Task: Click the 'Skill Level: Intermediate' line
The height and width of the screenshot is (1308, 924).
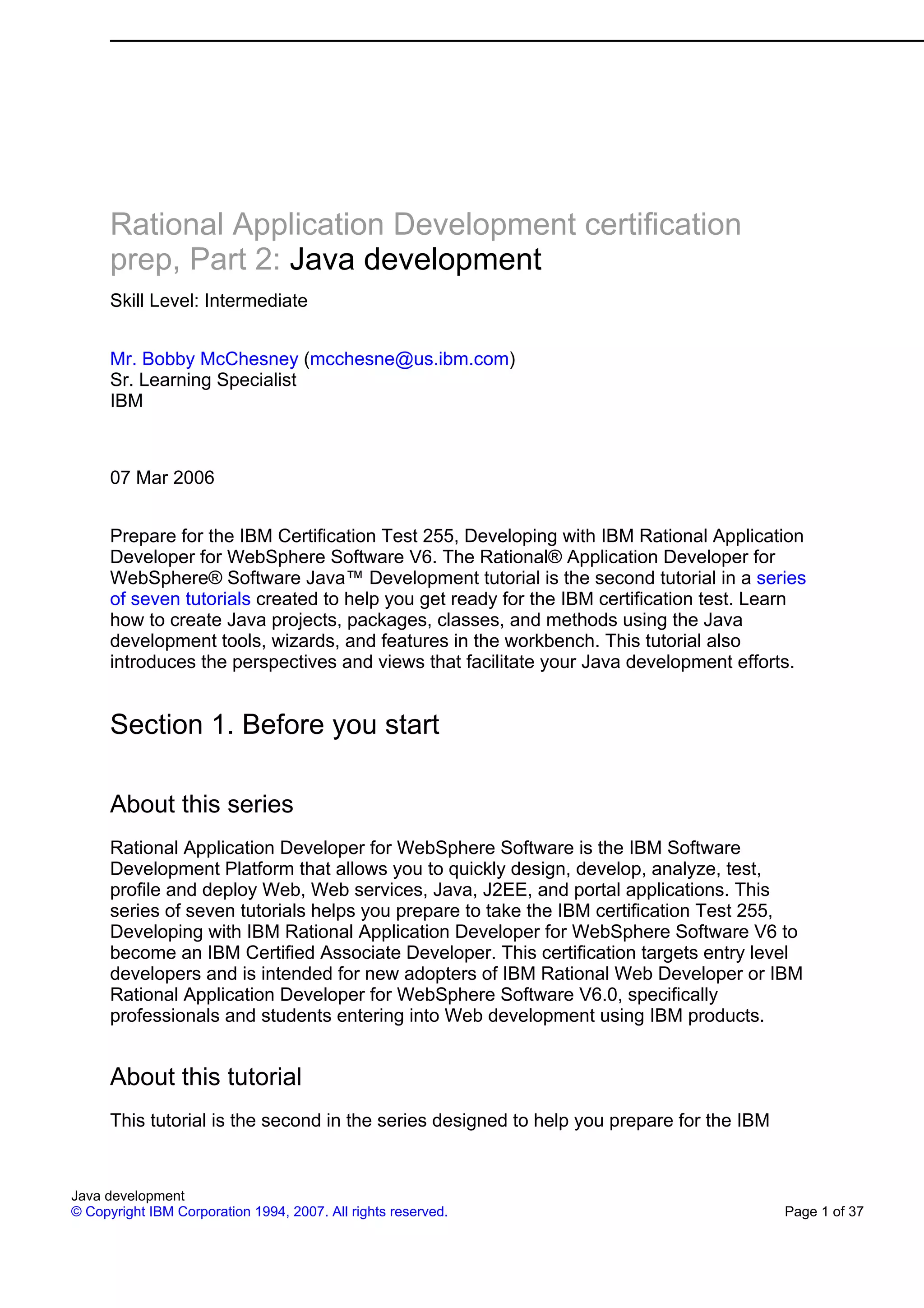Action: 208,300
